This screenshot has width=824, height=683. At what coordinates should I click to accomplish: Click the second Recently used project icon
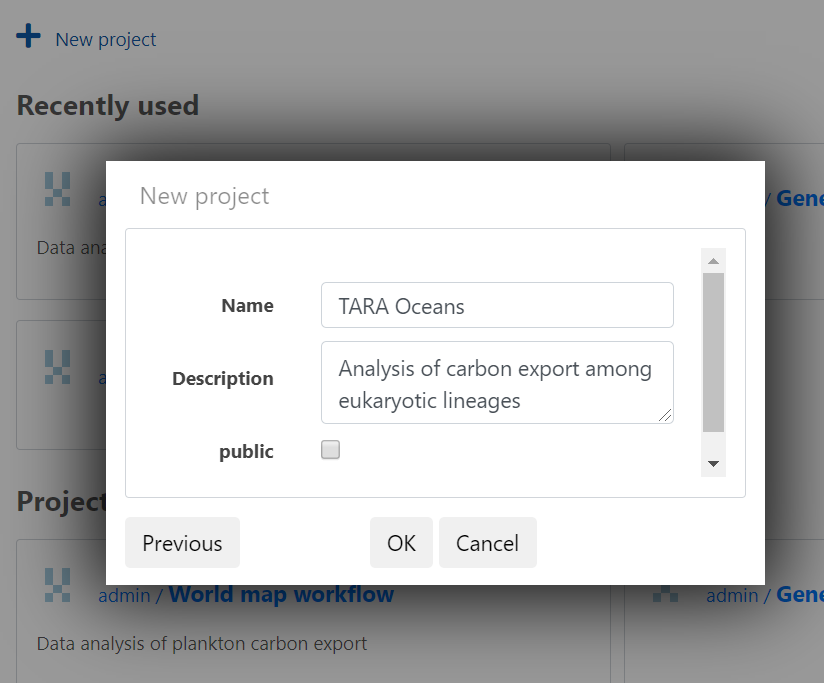pos(58,367)
